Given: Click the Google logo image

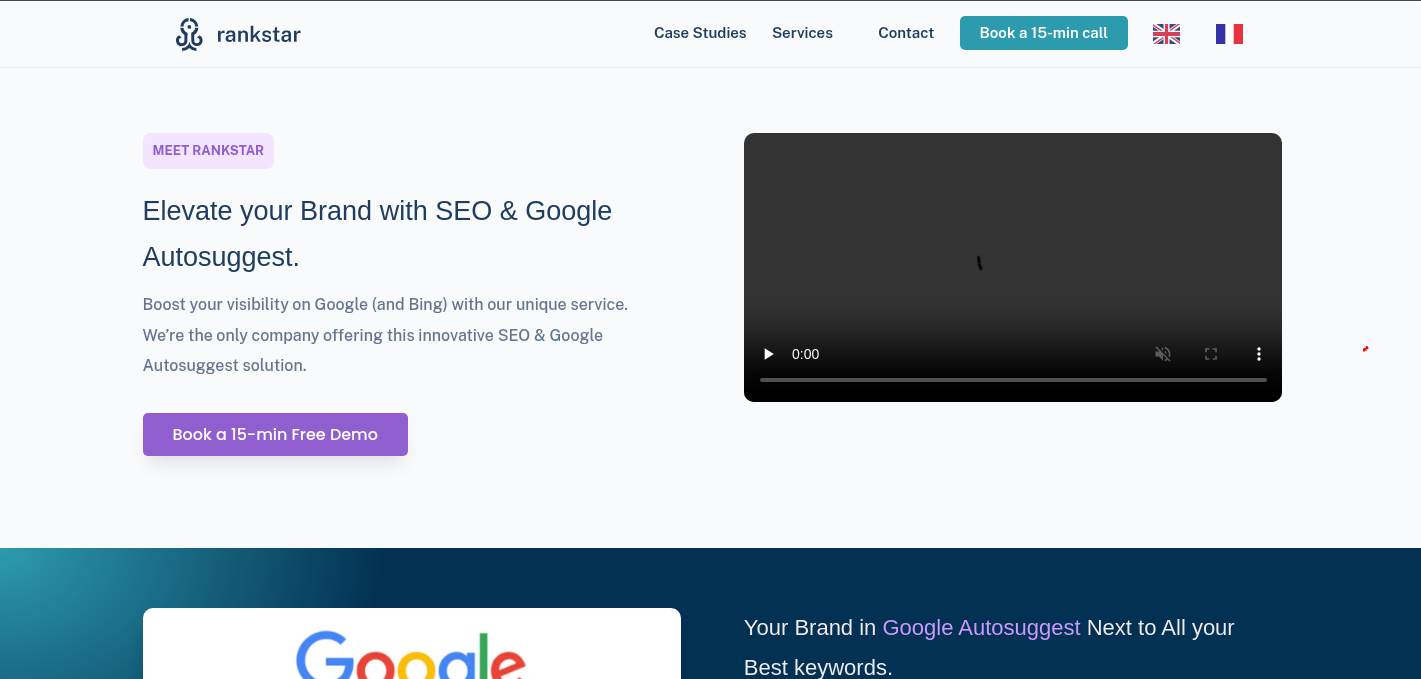Looking at the screenshot, I should tap(411, 655).
